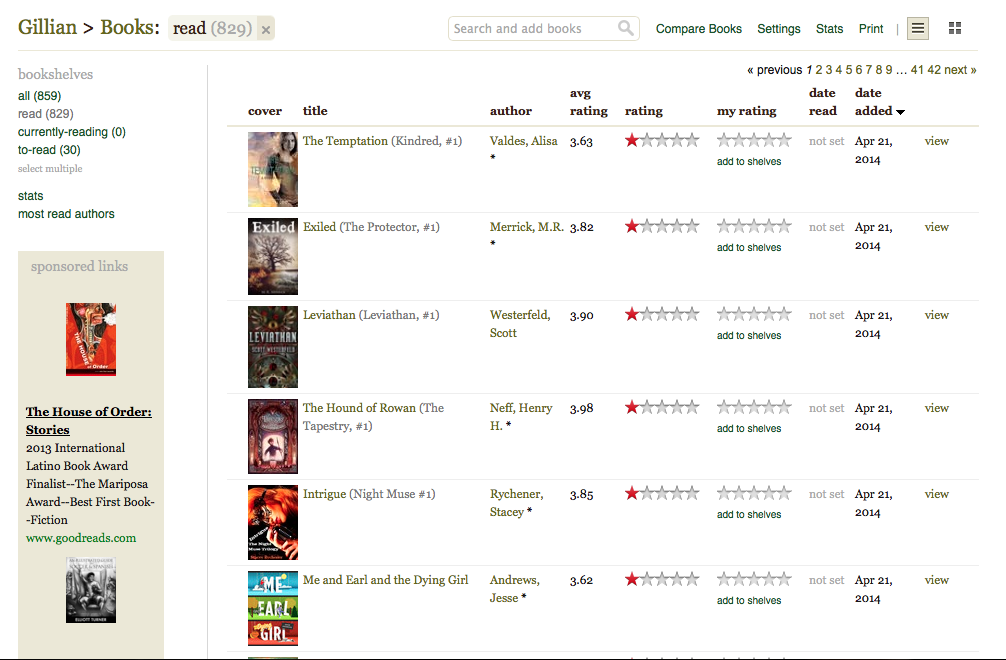The width and height of the screenshot is (1006, 660).
Task: Add The Hound of Rowan to shelves
Action: [x=749, y=428]
